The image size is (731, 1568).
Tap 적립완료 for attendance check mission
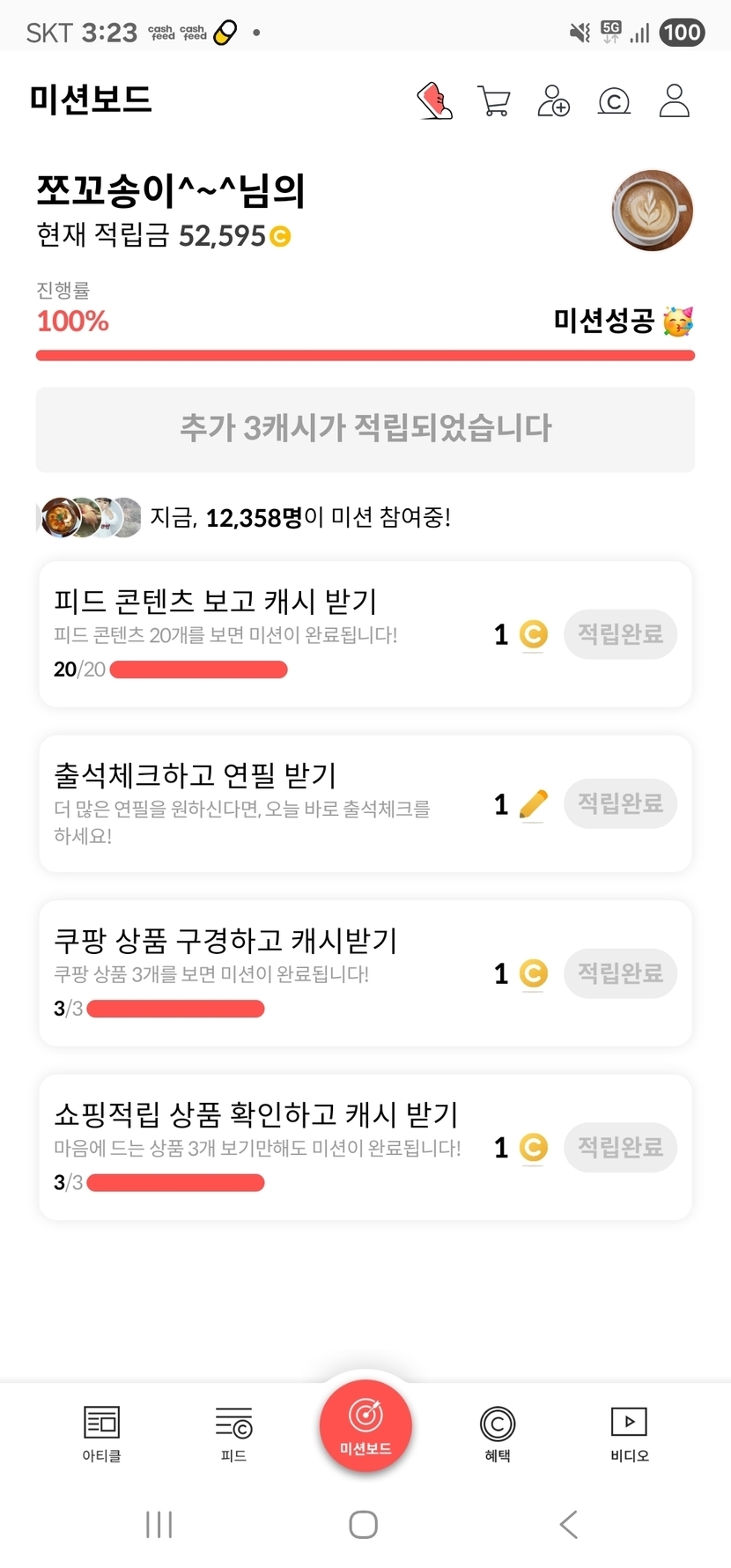pyautogui.click(x=620, y=803)
